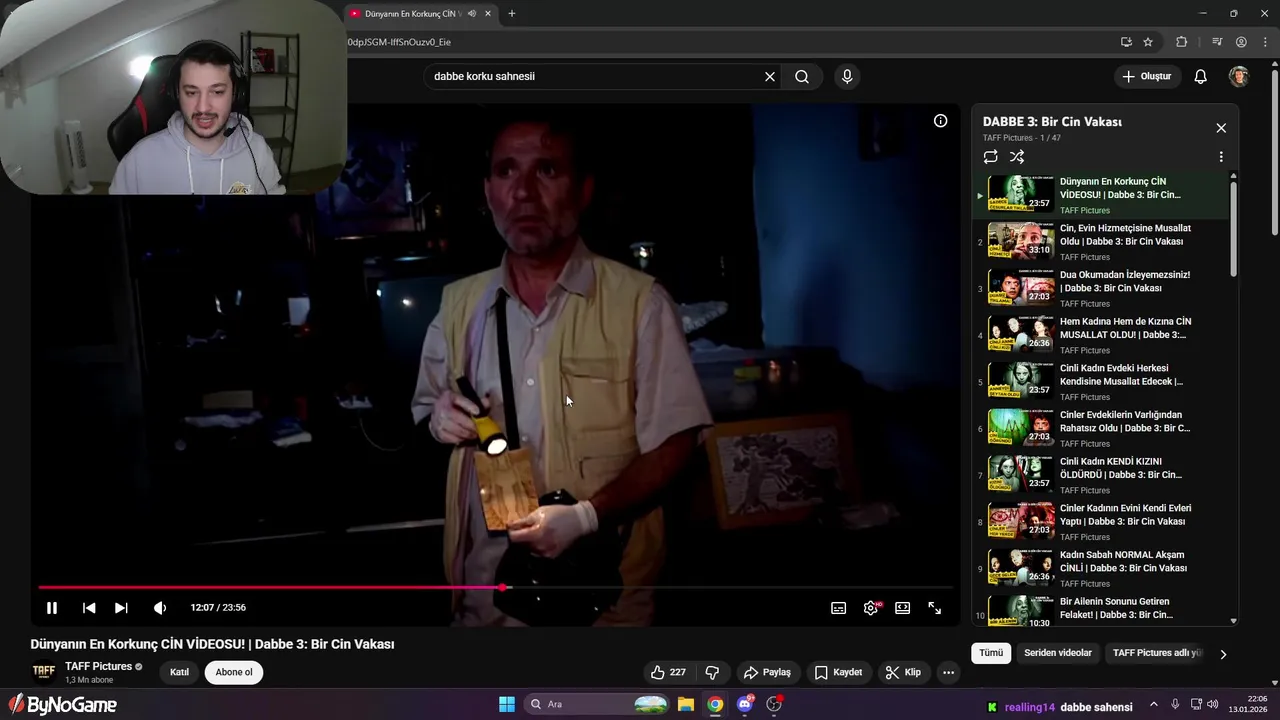Screen dimensions: 1280x720
Task: Open a new browser tab
Action: tap(512, 13)
